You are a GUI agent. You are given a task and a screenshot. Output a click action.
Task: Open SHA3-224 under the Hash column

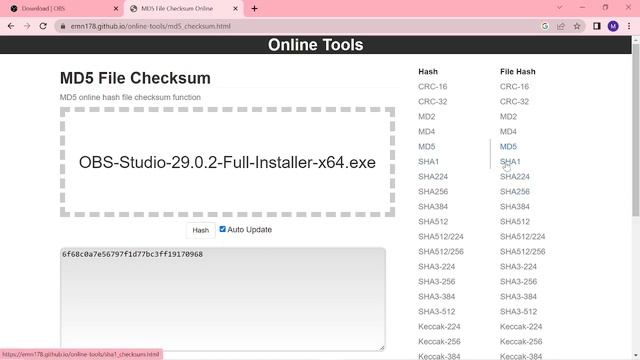pos(437,267)
